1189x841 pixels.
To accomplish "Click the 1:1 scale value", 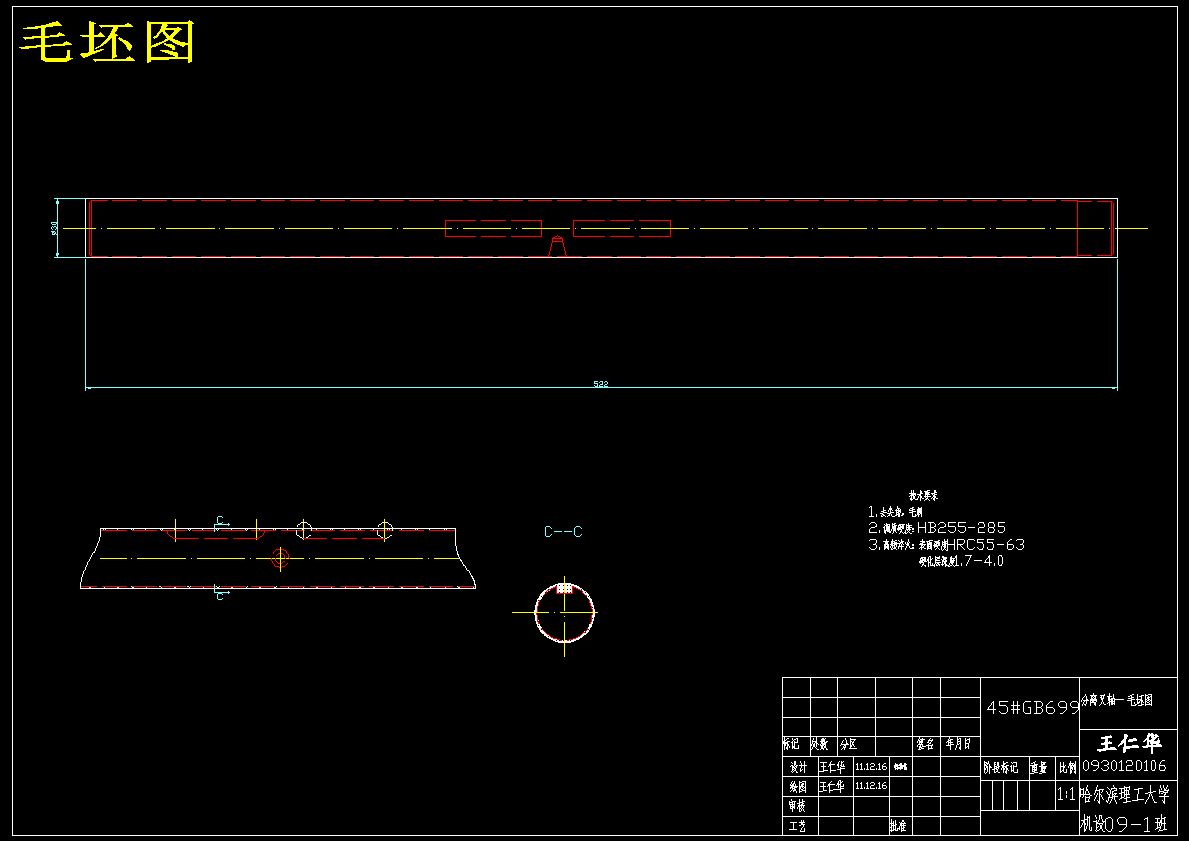I will click(1065, 795).
